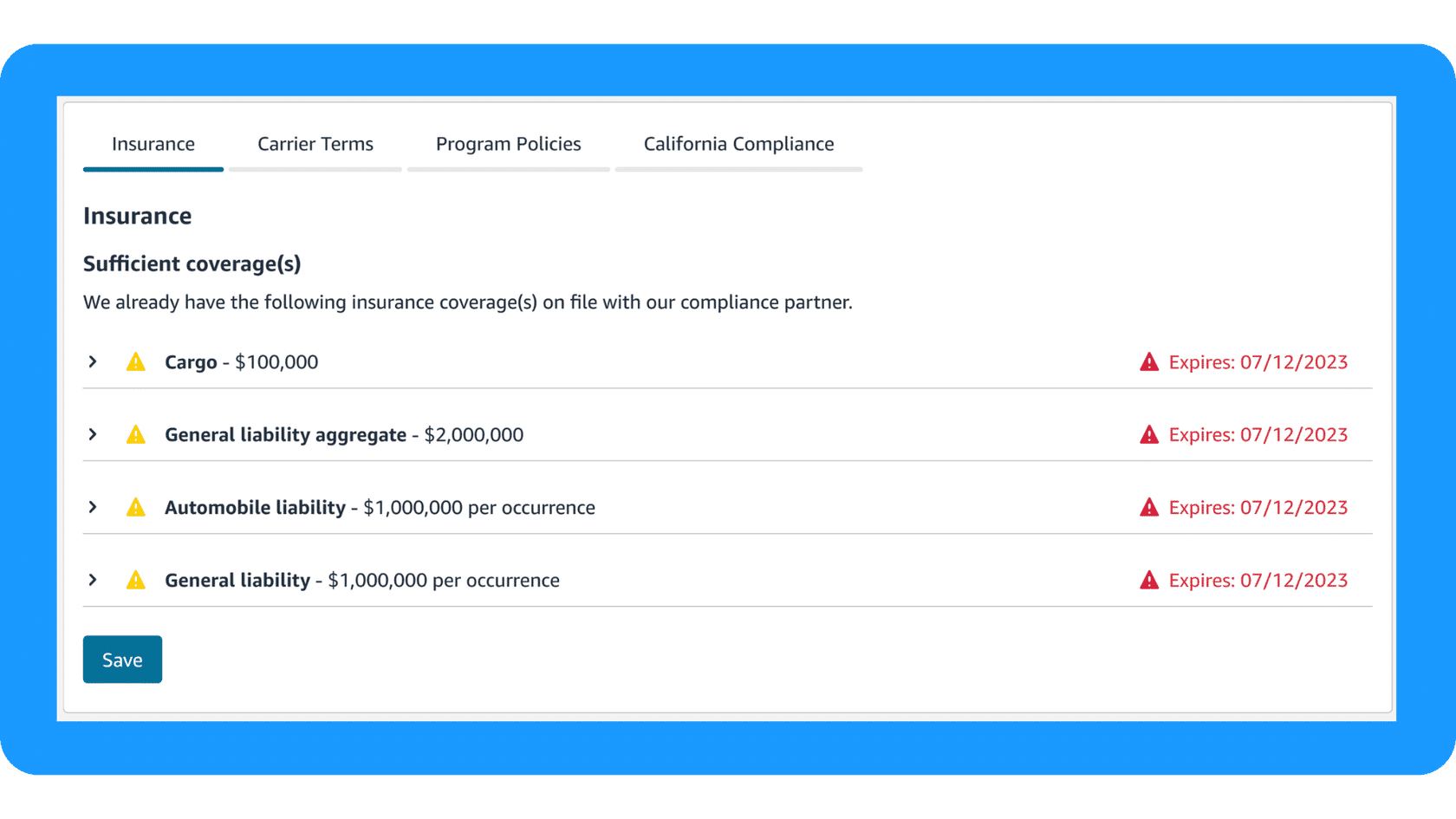Switch to the Carrier Terms tab
Screen dimensions: 1456x819
pos(315,144)
